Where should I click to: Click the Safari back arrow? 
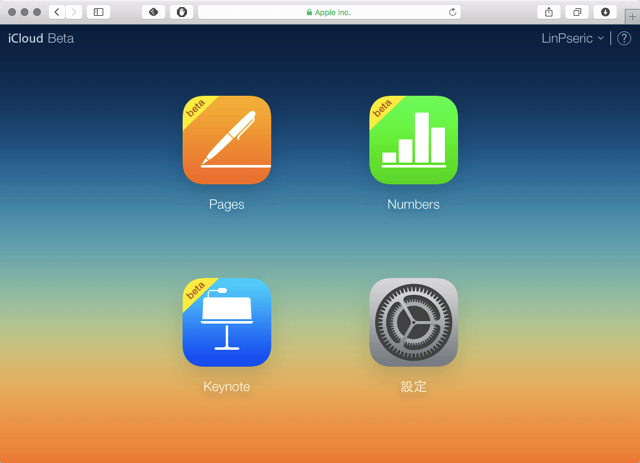pos(57,12)
